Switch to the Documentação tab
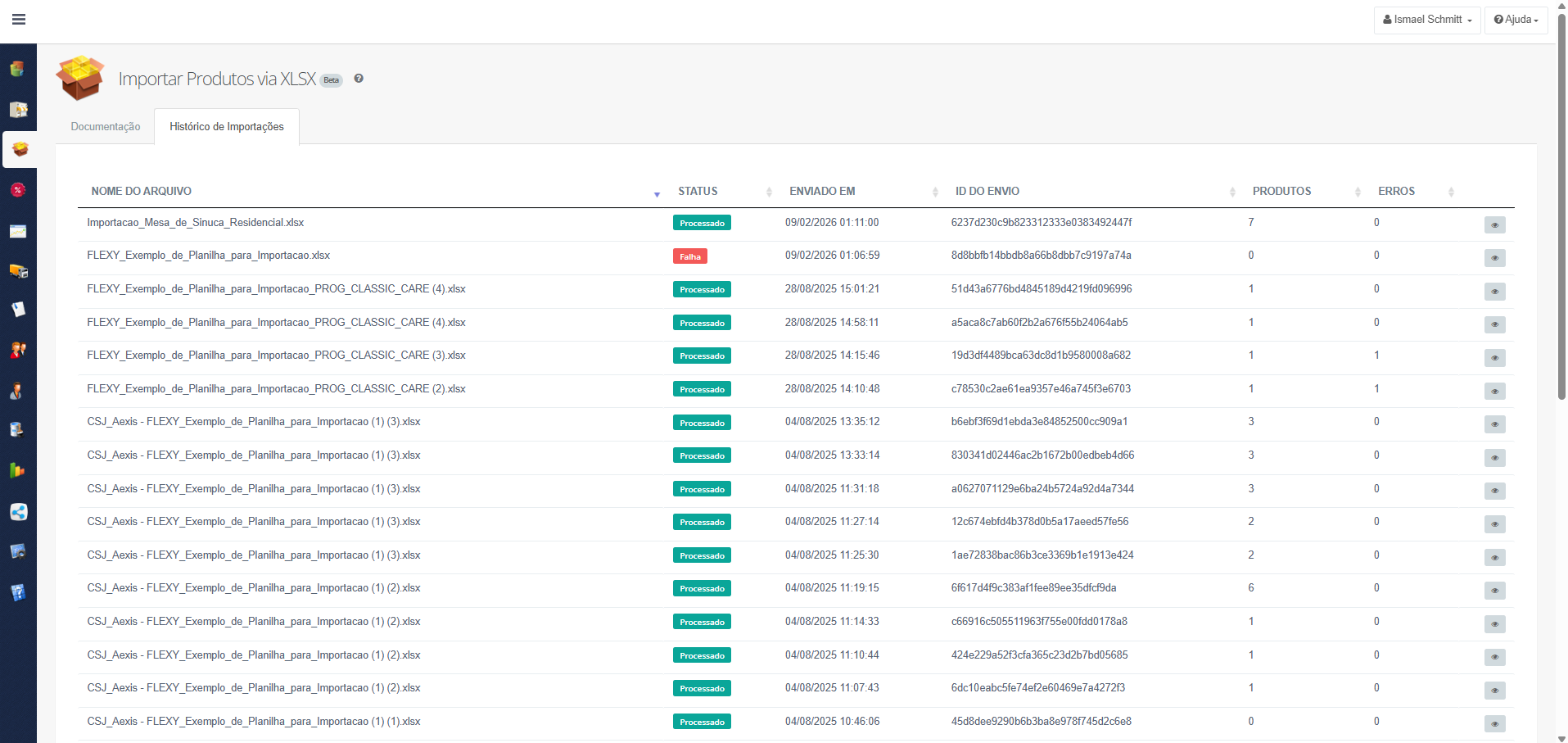 (x=106, y=127)
